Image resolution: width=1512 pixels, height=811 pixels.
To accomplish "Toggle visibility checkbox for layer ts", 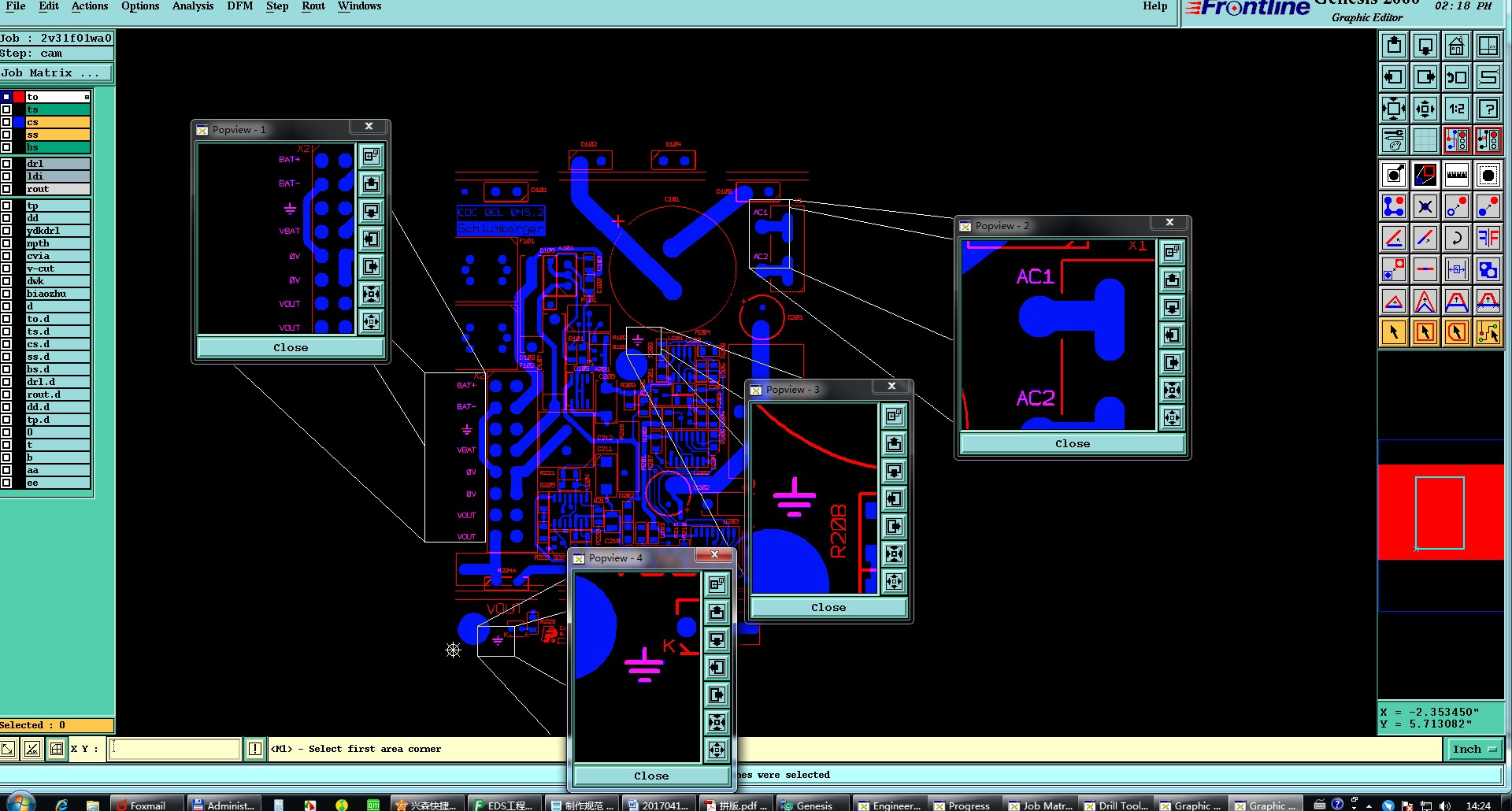I will [x=6, y=109].
